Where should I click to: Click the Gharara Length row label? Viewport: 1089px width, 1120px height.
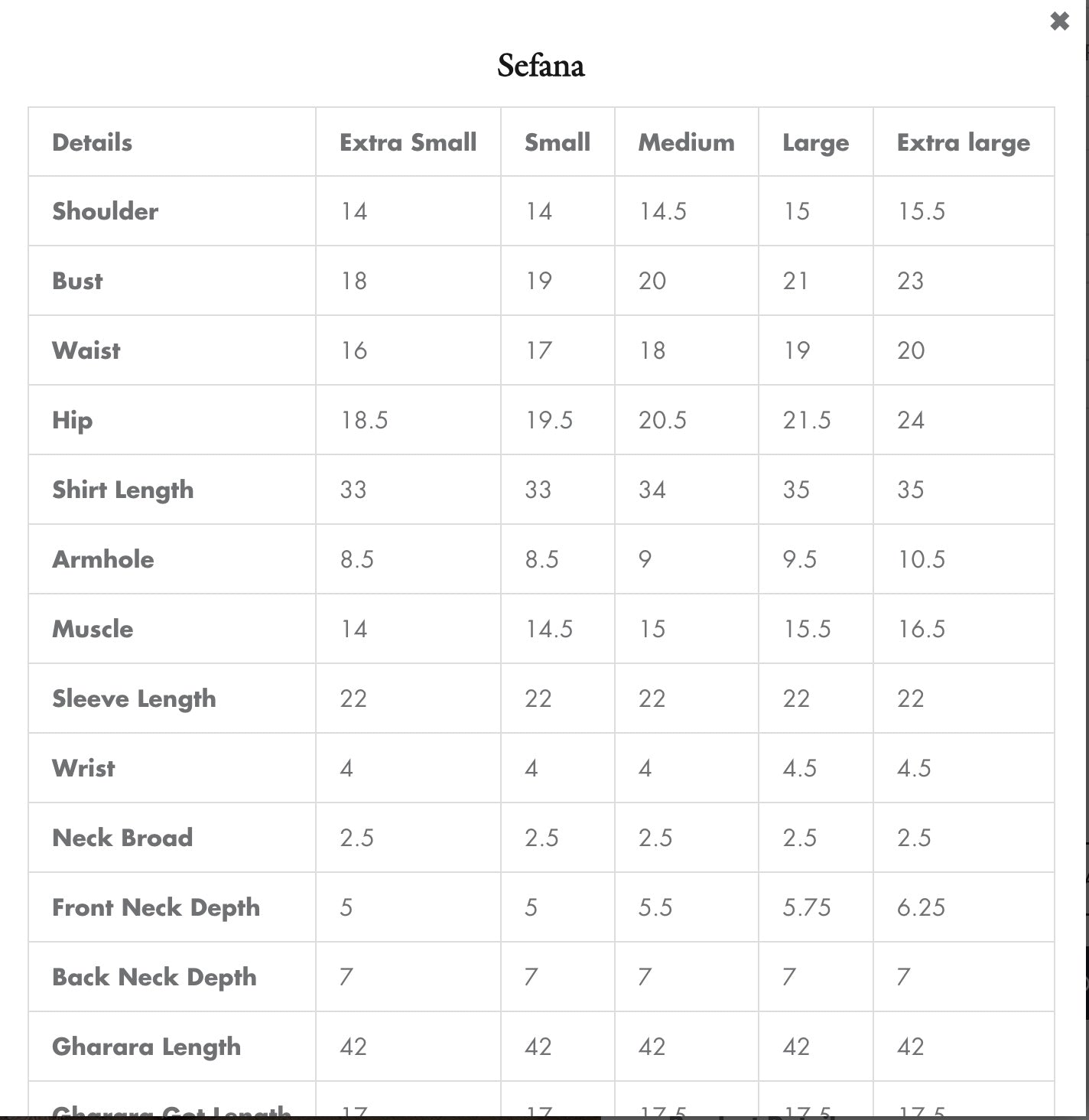pyautogui.click(x=146, y=1047)
